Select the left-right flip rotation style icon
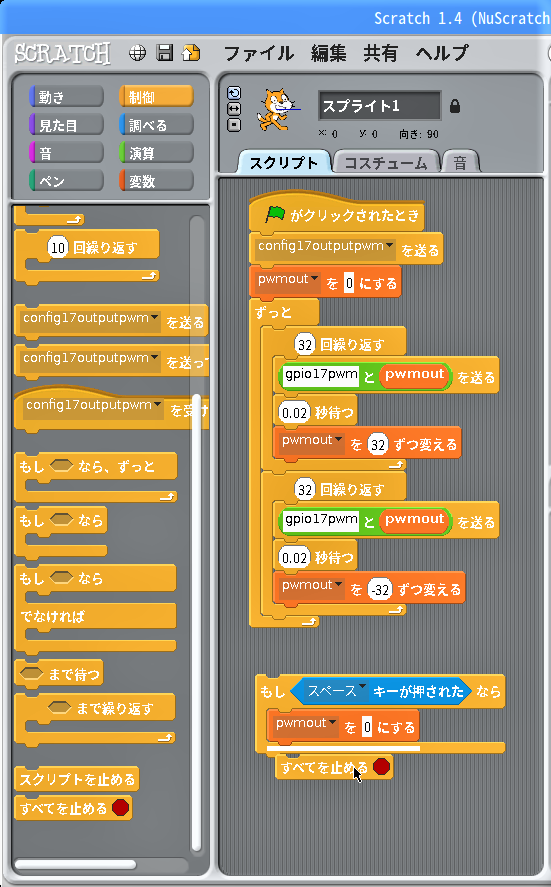The width and height of the screenshot is (551, 887). pyautogui.click(x=234, y=109)
